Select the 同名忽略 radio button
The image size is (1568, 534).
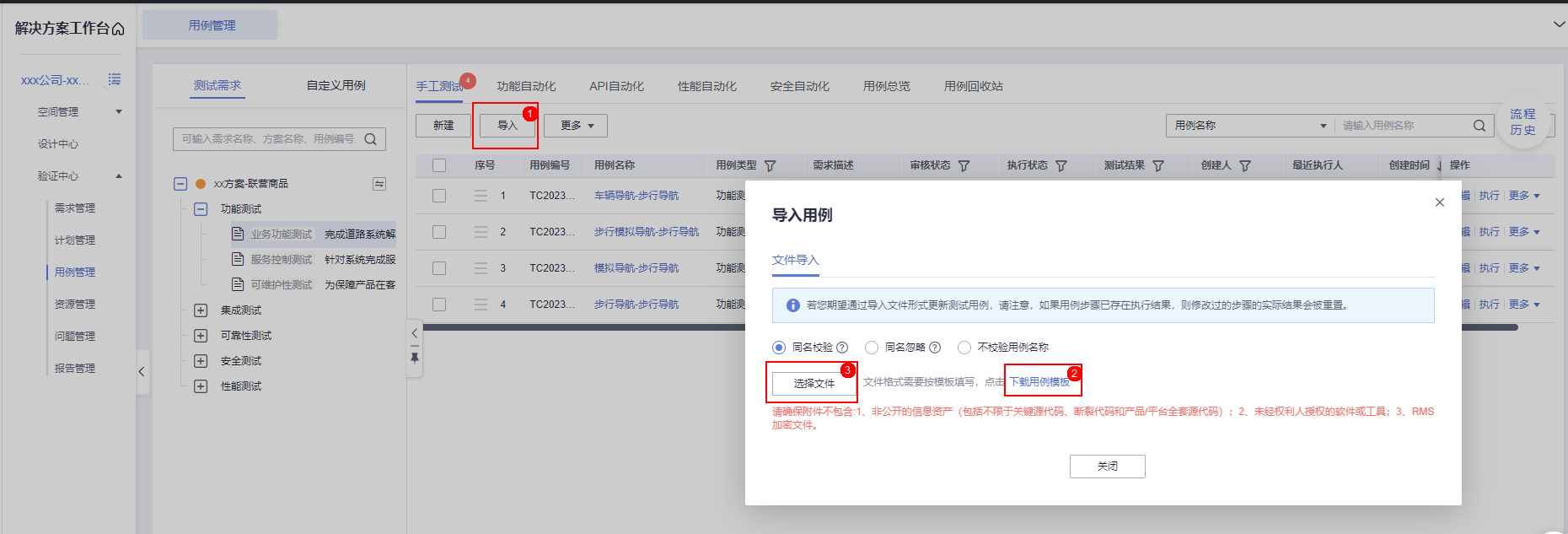872,348
